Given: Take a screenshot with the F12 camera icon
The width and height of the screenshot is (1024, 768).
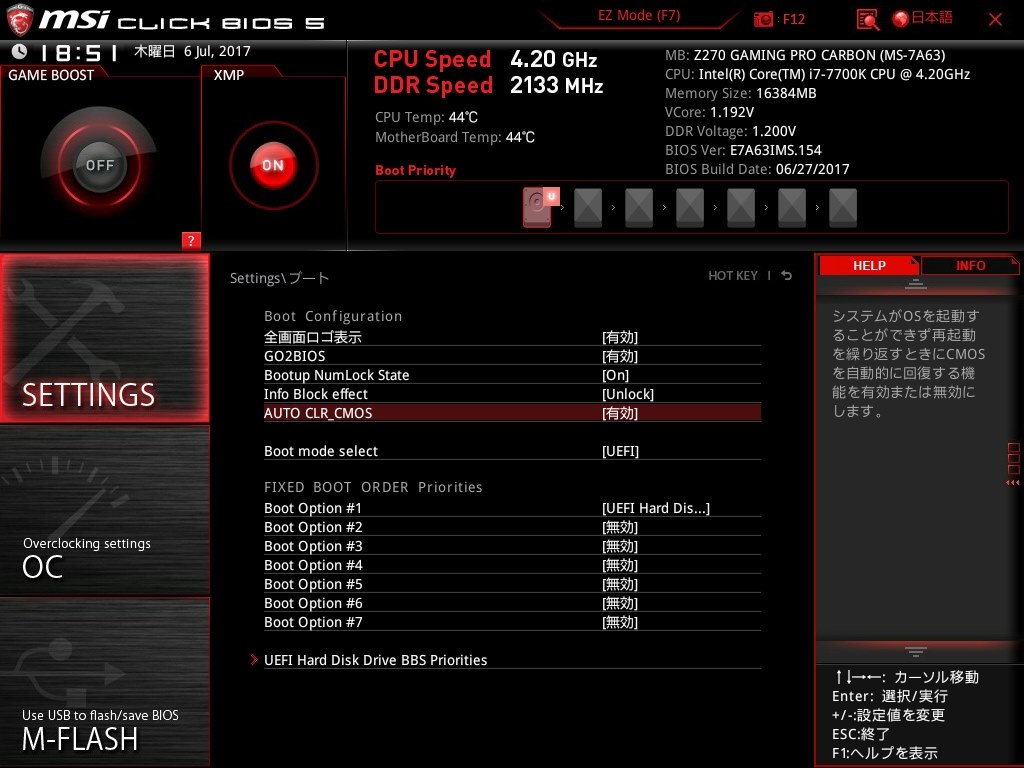Looking at the screenshot, I should click(x=763, y=19).
